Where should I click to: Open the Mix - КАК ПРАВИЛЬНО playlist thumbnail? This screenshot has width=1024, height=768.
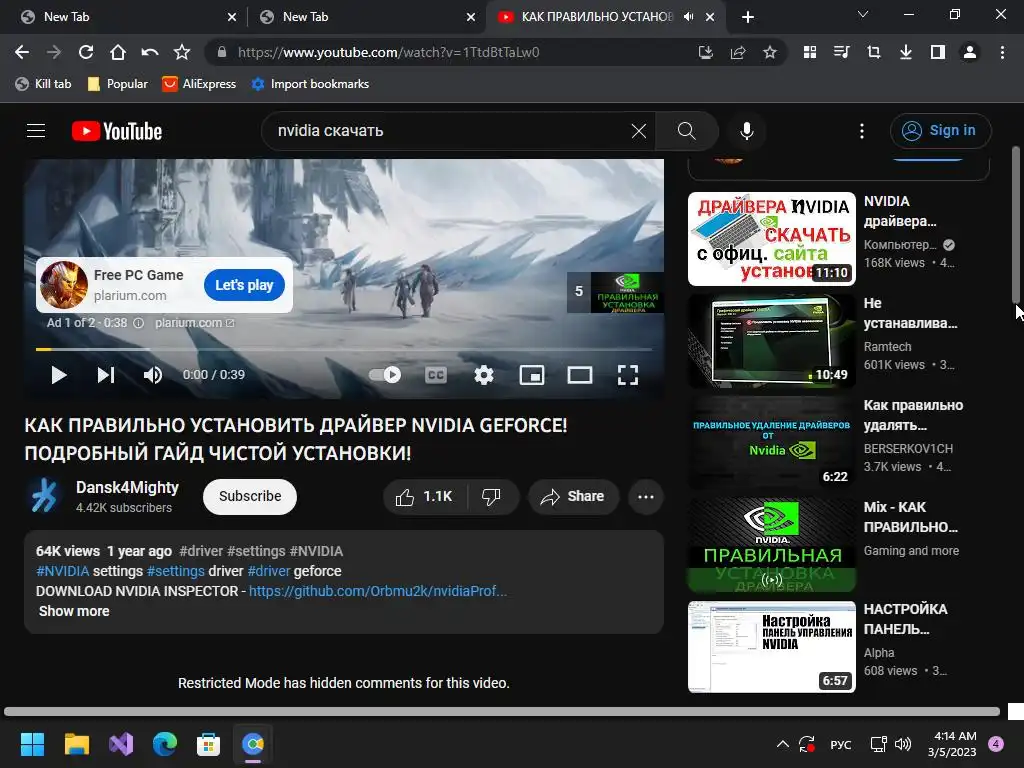tap(771, 545)
